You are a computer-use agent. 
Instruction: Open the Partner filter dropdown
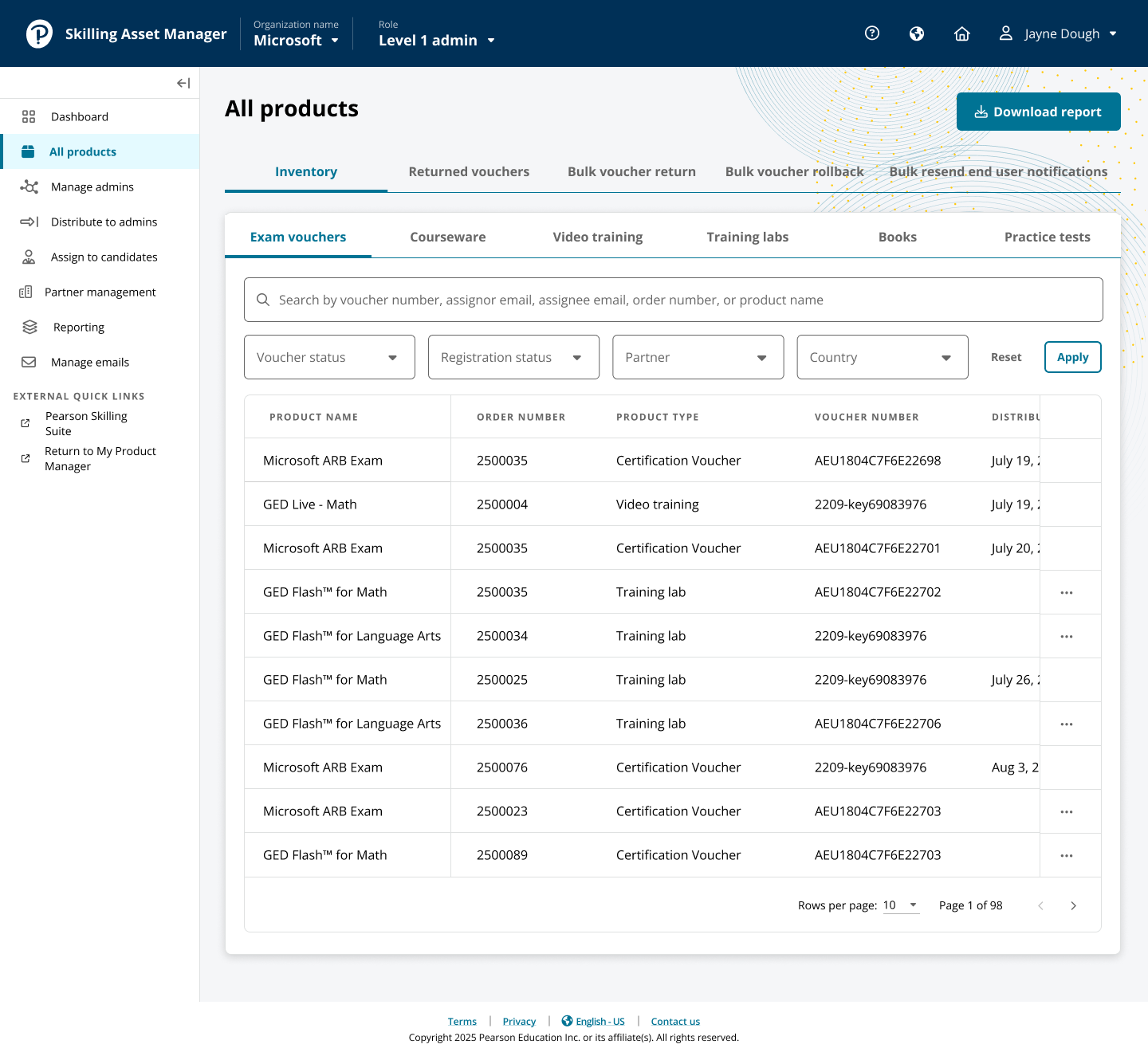pos(698,357)
